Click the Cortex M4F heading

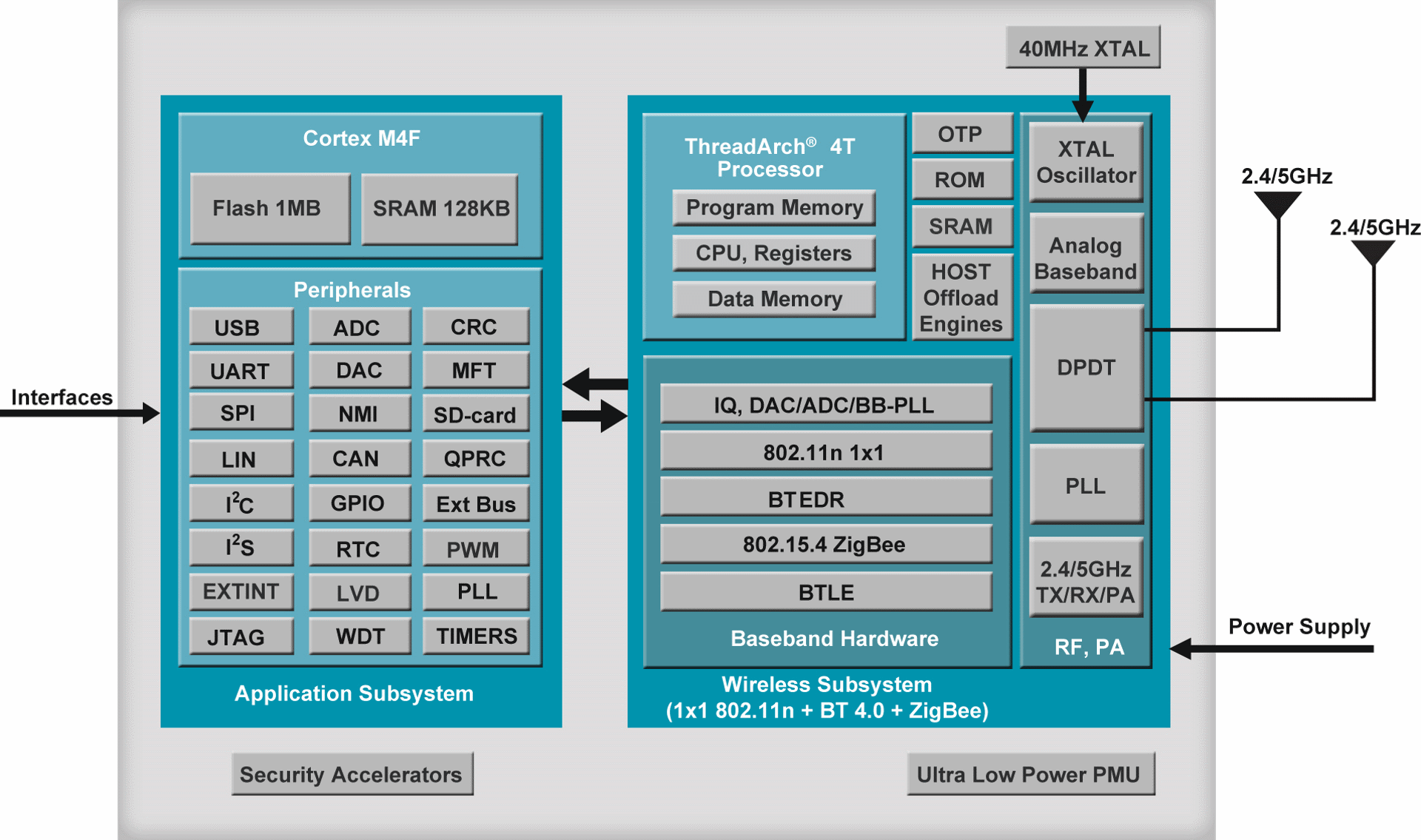[x=361, y=138]
